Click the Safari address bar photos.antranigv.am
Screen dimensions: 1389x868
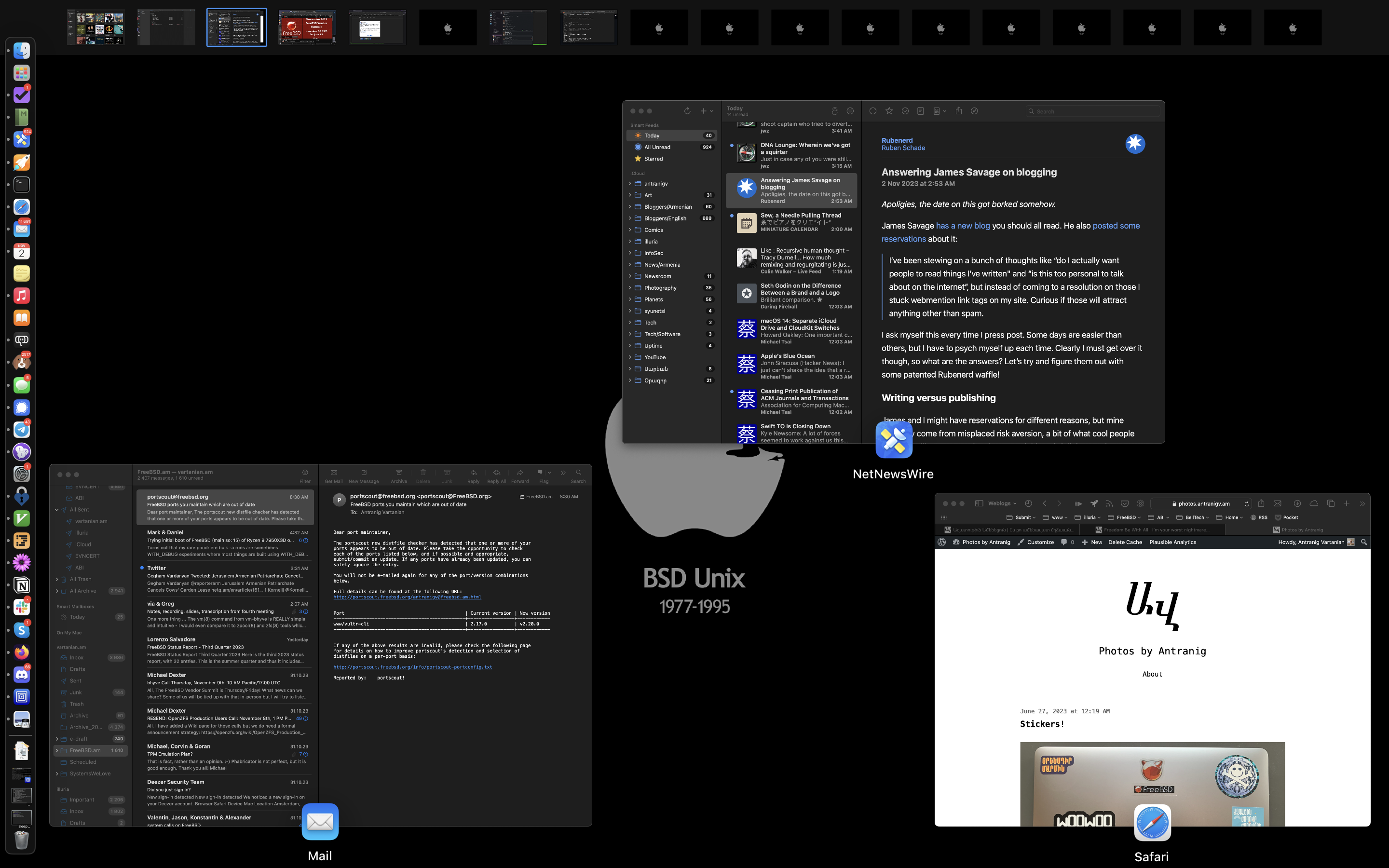coord(1201,503)
